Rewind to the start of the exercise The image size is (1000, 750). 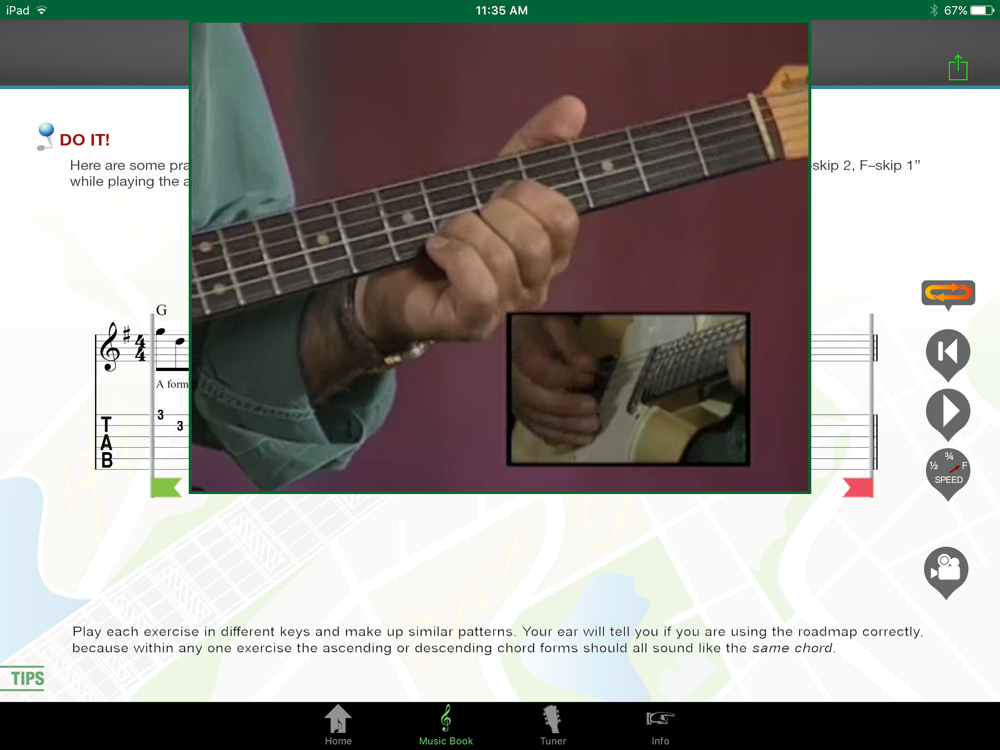(x=948, y=354)
